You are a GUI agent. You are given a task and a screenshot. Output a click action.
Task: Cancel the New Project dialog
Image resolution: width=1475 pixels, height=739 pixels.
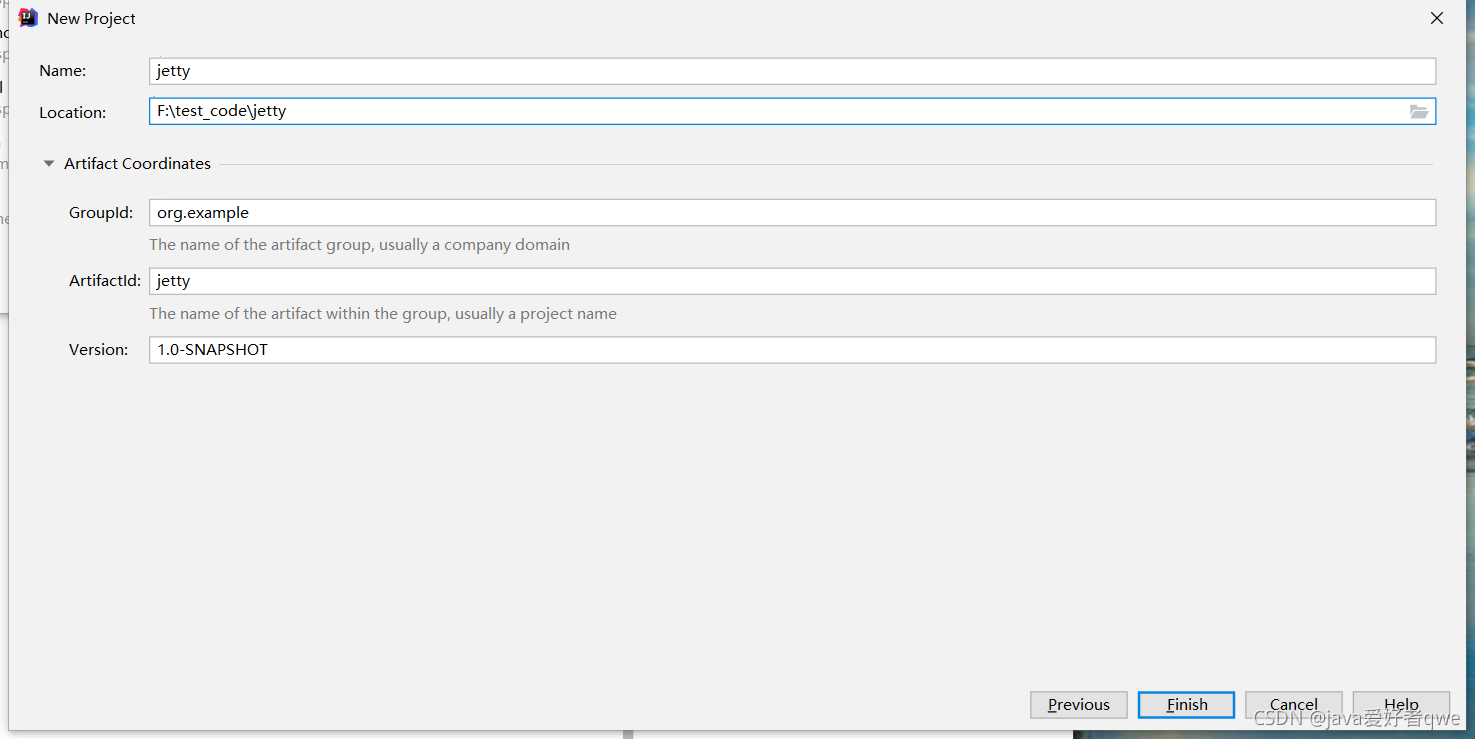coord(1293,704)
